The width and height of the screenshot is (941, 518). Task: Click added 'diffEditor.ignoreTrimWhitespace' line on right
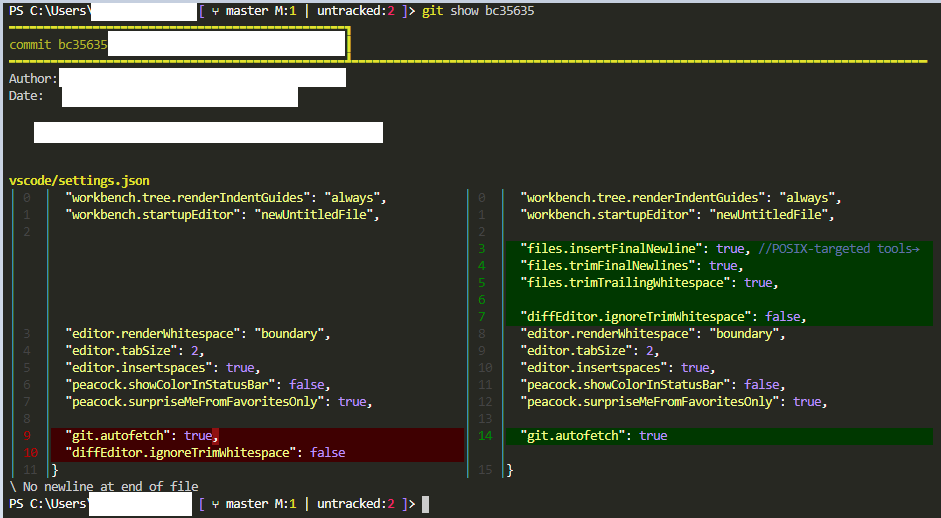(x=719, y=316)
